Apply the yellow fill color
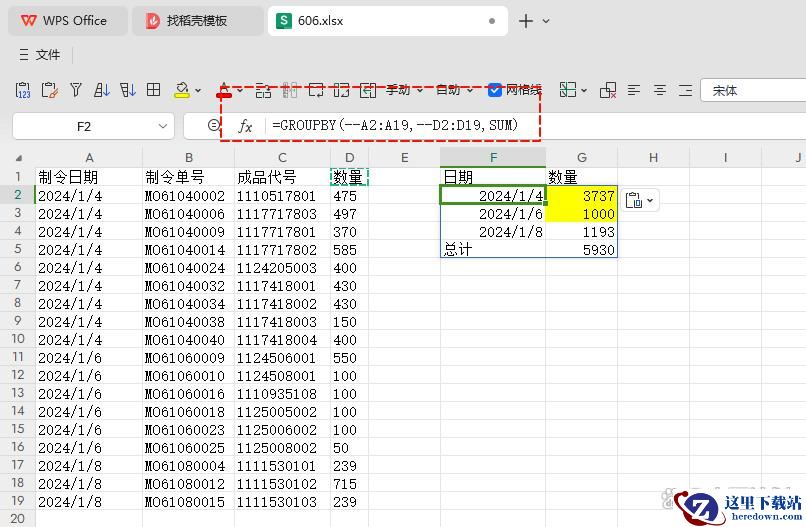806x527 pixels. [x=181, y=90]
